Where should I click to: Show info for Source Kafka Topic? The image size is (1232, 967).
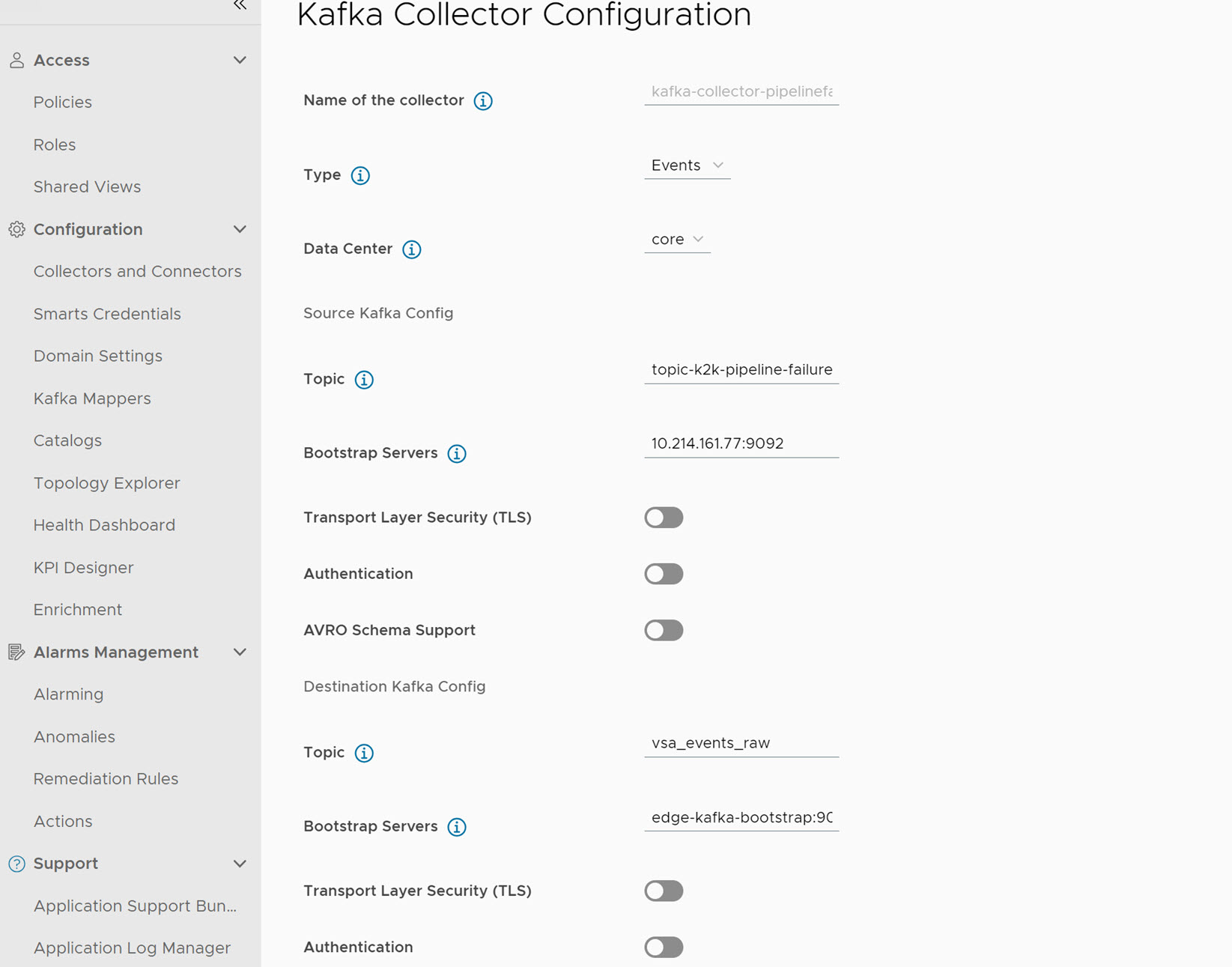click(x=364, y=380)
